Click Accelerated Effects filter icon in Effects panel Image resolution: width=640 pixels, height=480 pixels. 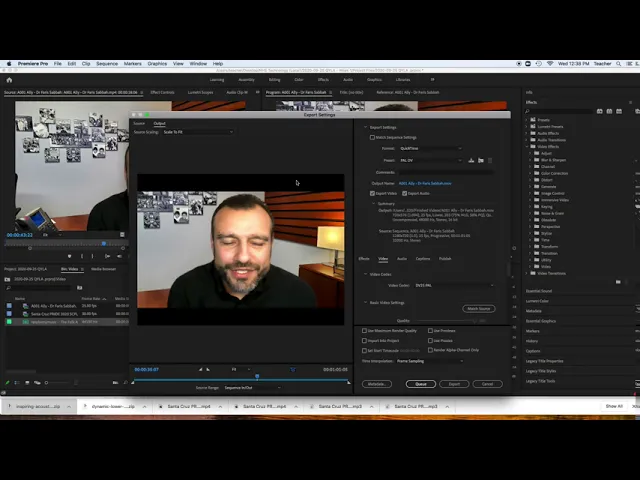600,111
